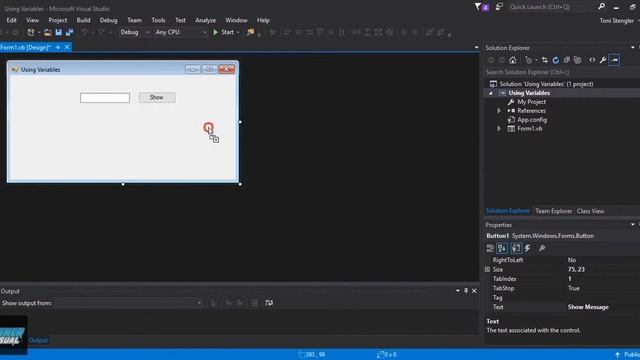Open the Window menu
This screenshot has height=360, width=640.
(x=236, y=20)
